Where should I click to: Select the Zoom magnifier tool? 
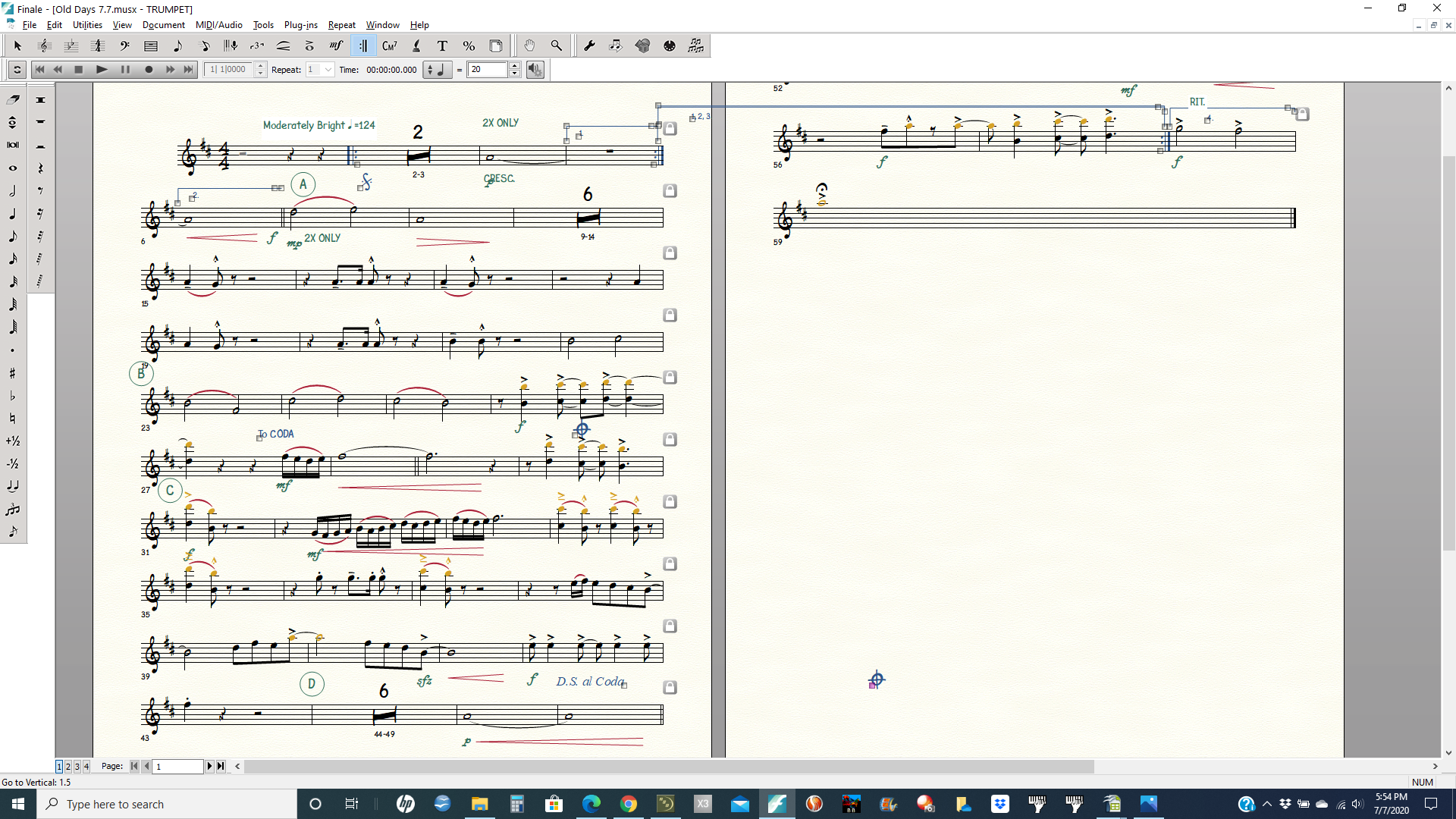coord(556,46)
